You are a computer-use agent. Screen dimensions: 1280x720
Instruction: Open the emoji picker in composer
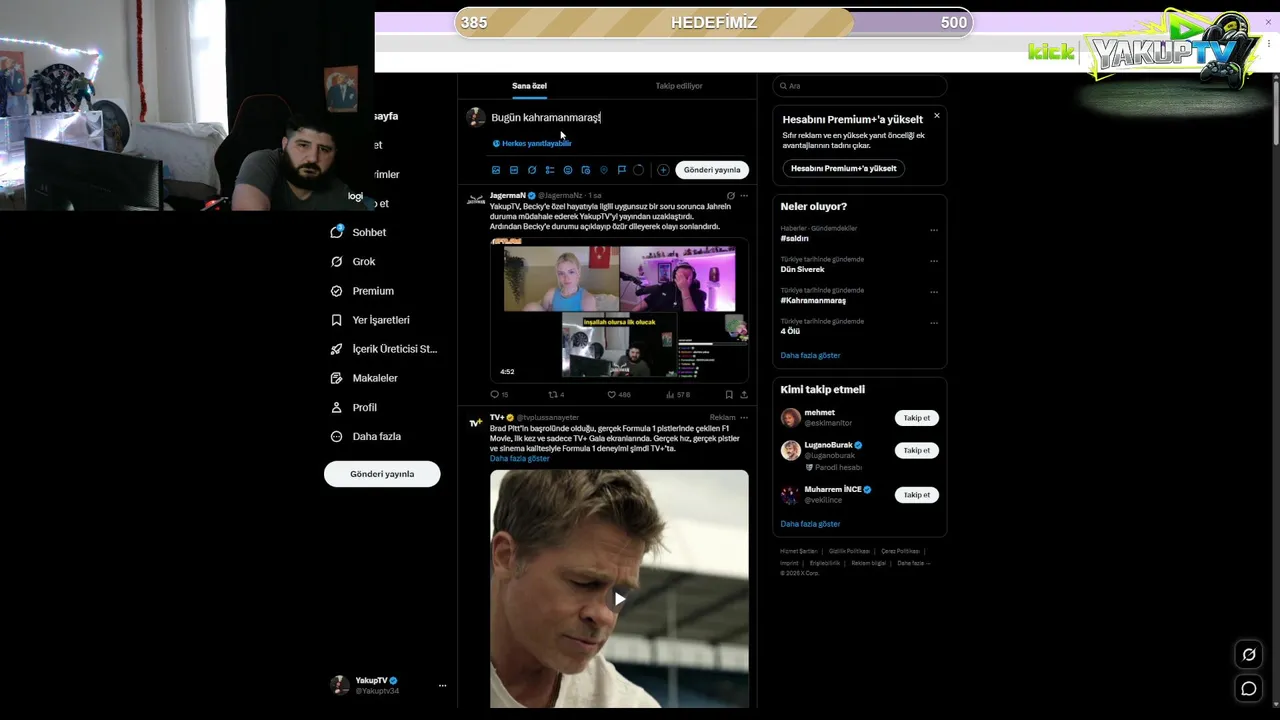[x=568, y=170]
